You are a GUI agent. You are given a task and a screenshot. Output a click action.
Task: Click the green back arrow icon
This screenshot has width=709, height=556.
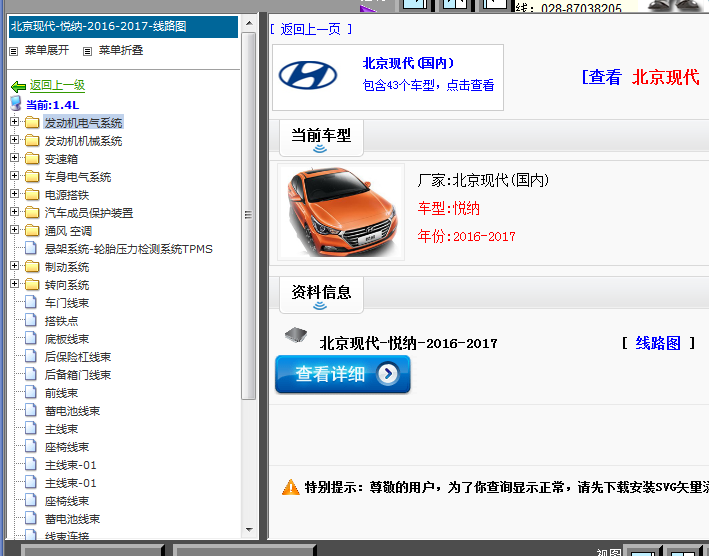point(19,86)
